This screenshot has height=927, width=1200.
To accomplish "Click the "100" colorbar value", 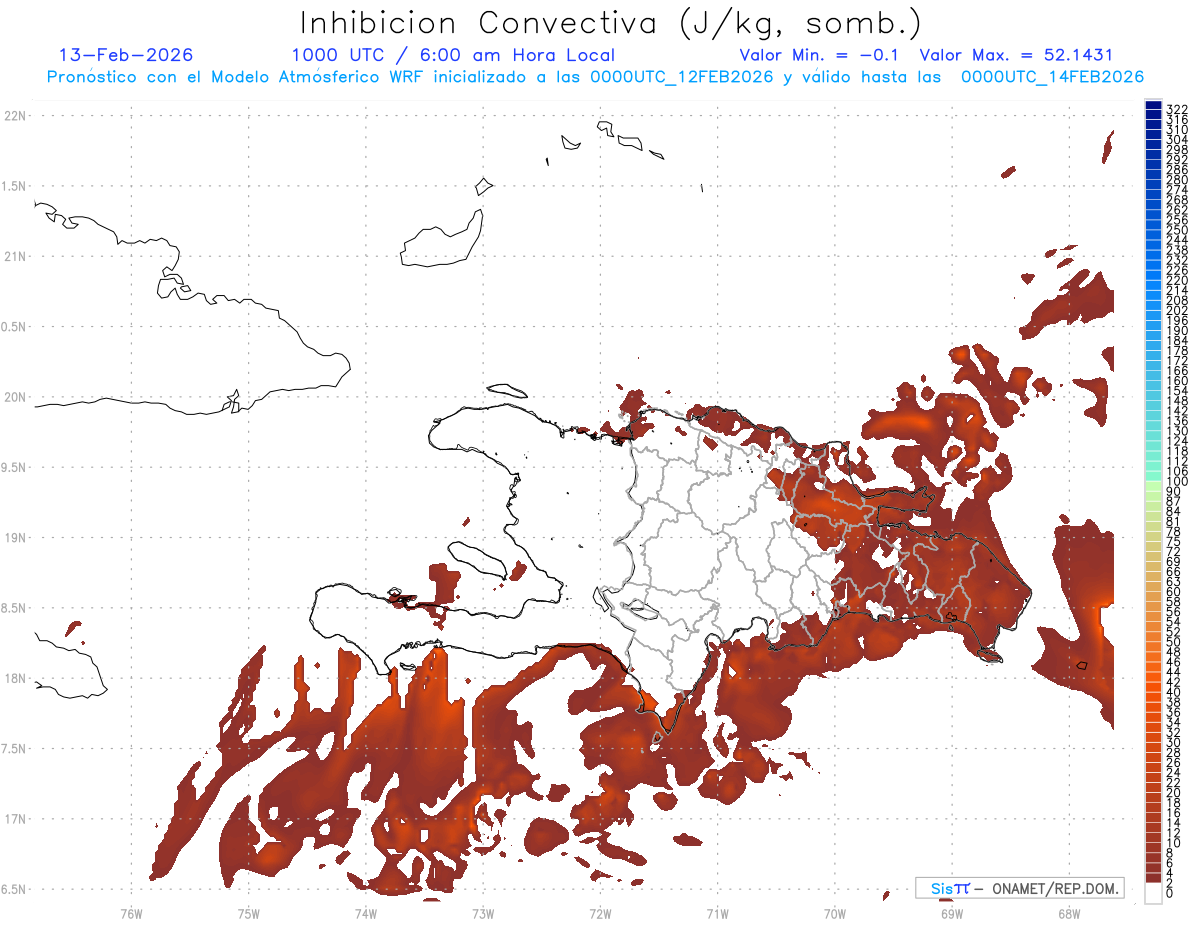I will tap(1176, 483).
